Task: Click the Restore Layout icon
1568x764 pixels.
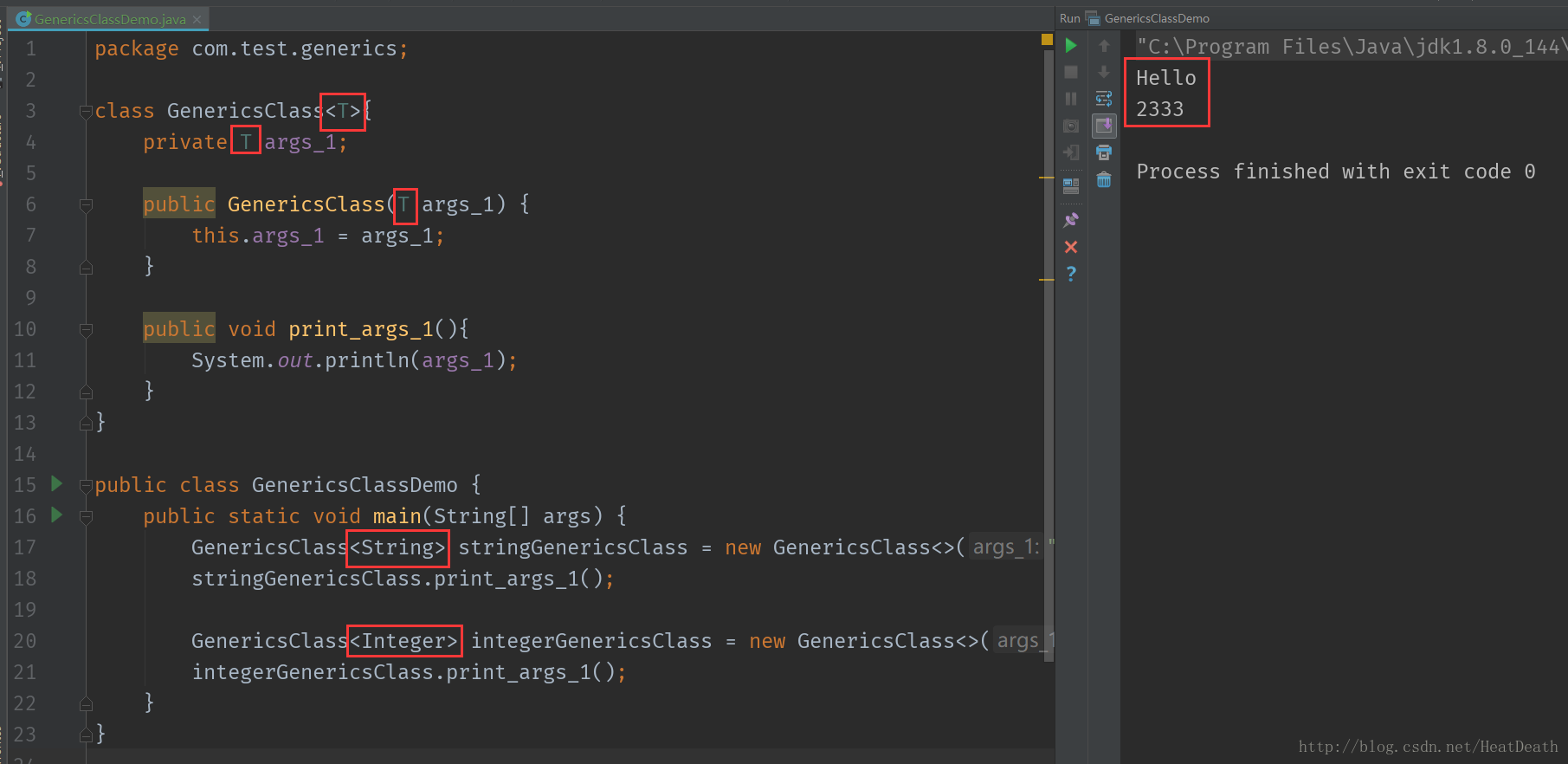Action: point(1071,185)
